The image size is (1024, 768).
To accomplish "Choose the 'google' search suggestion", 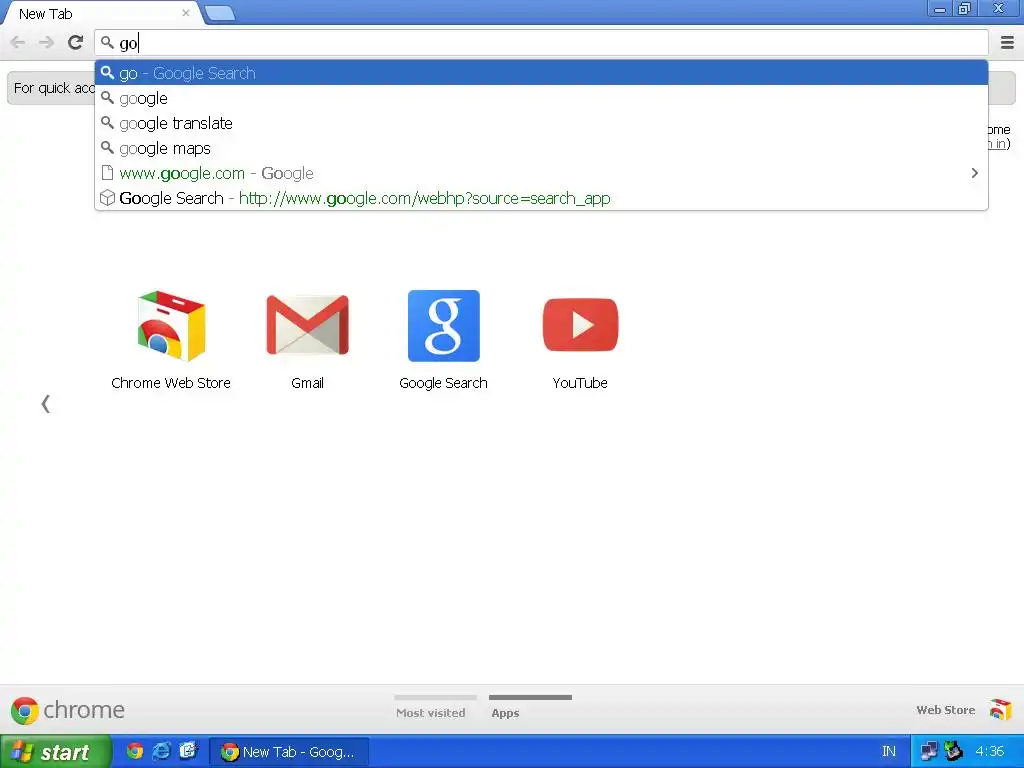I will coord(541,98).
